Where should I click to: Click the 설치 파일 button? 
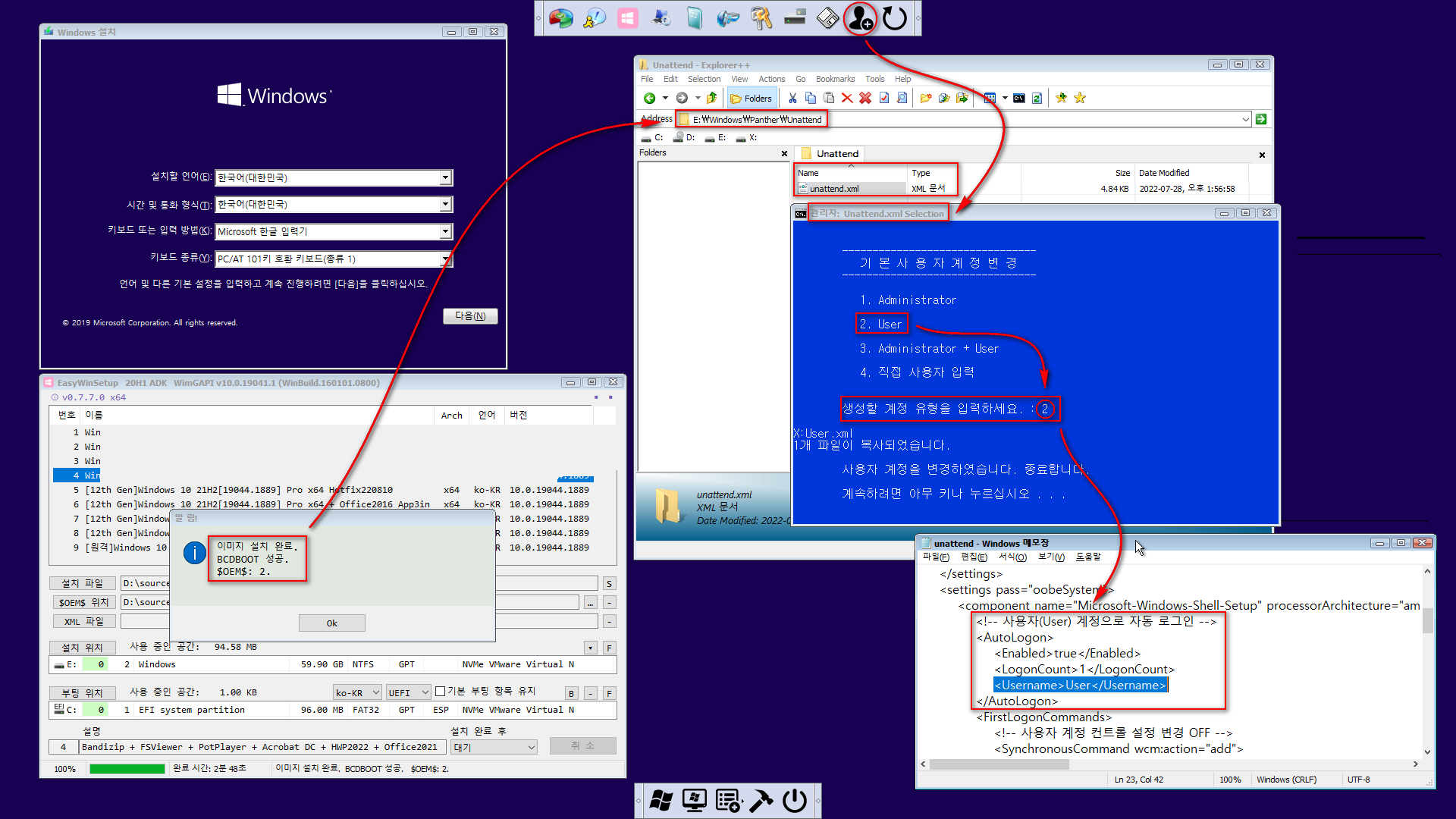[x=83, y=583]
